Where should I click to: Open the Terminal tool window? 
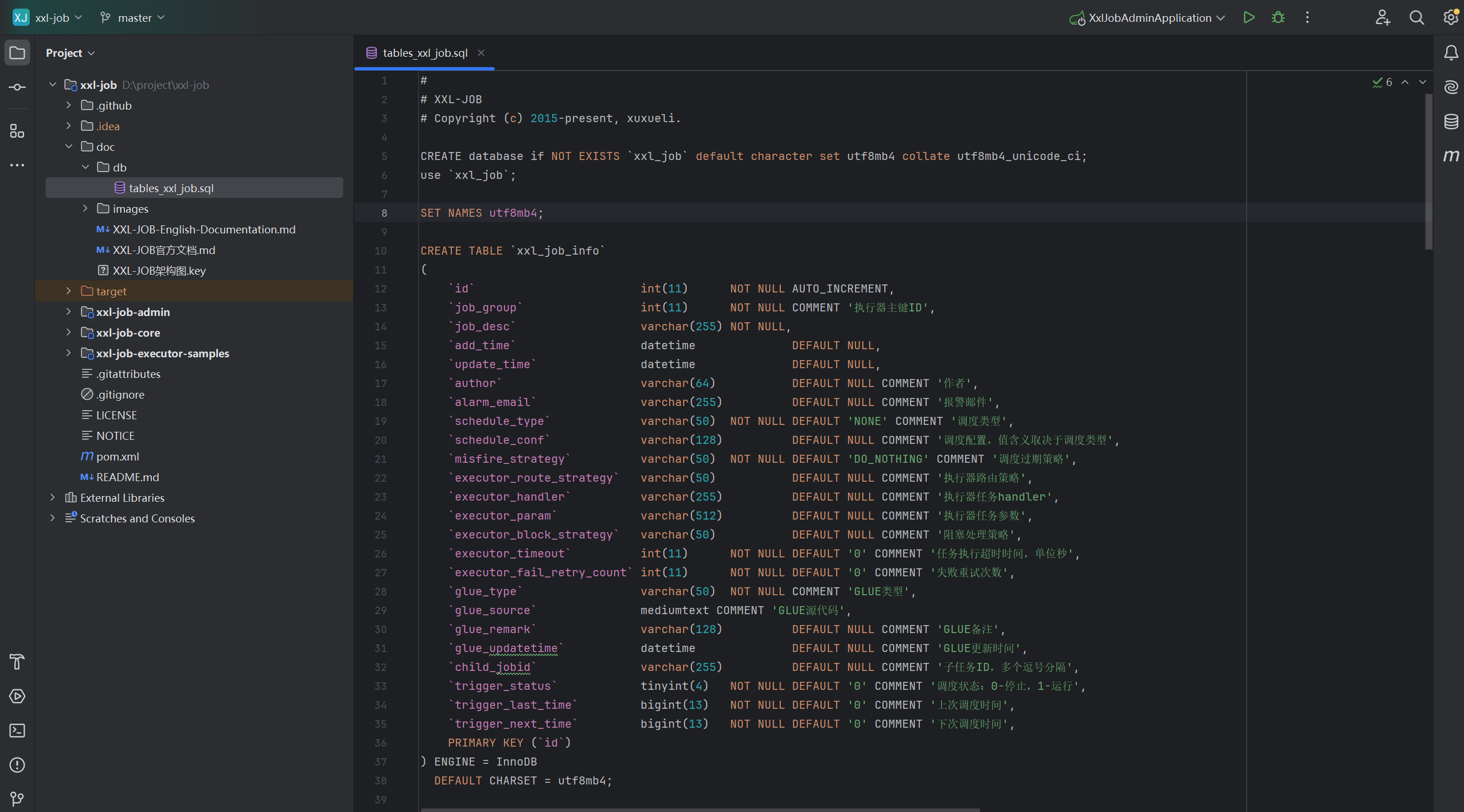17,731
